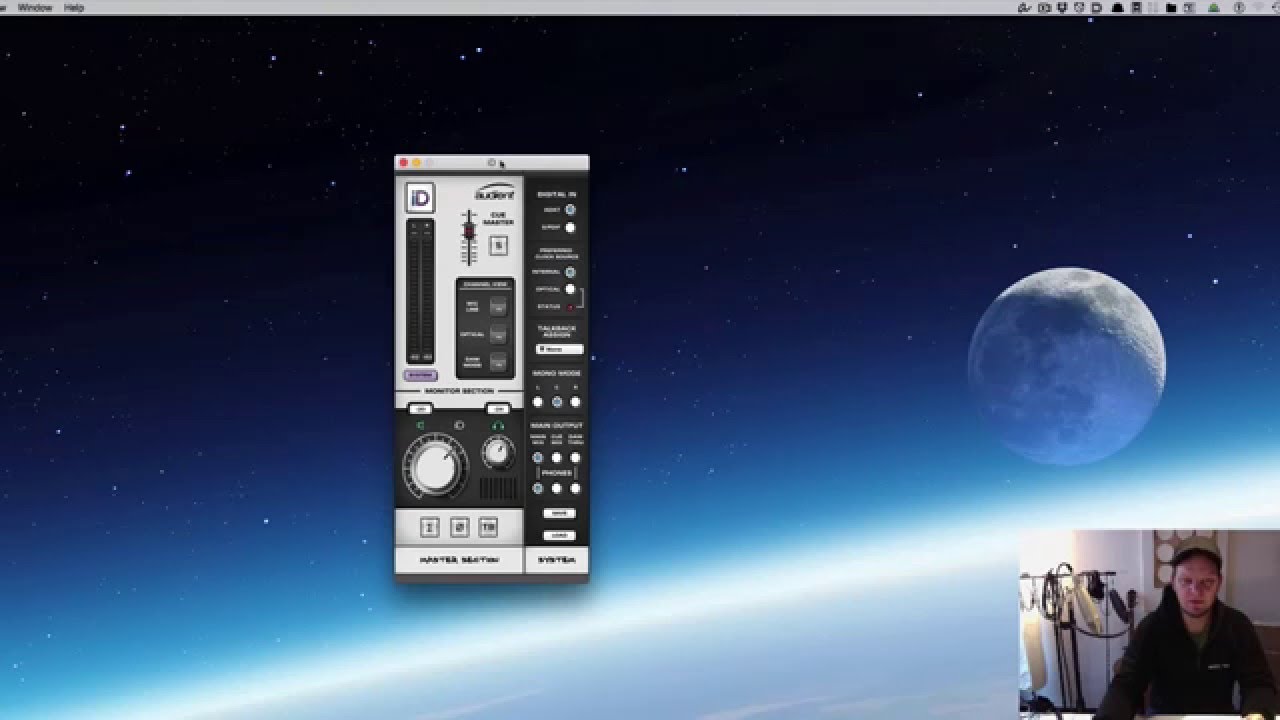
Task: Click the headphone volume knob
Action: point(497,453)
